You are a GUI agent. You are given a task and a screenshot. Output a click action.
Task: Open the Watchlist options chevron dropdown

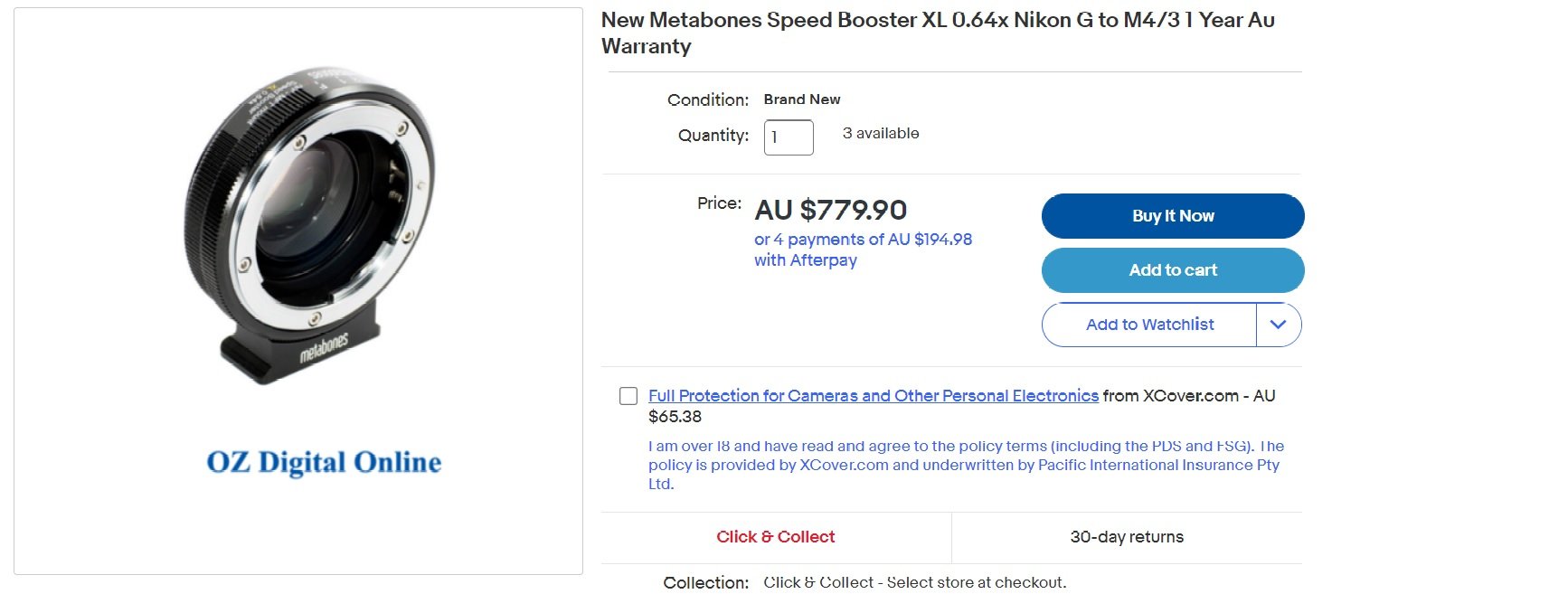[1279, 325]
